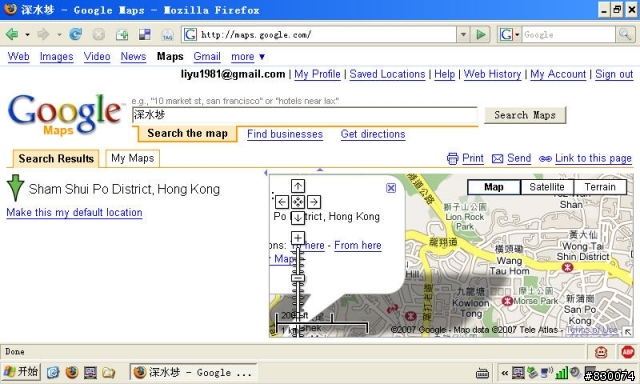Click the TAG toolbar icon
The height and width of the screenshot is (384, 640).
[x=167, y=35]
